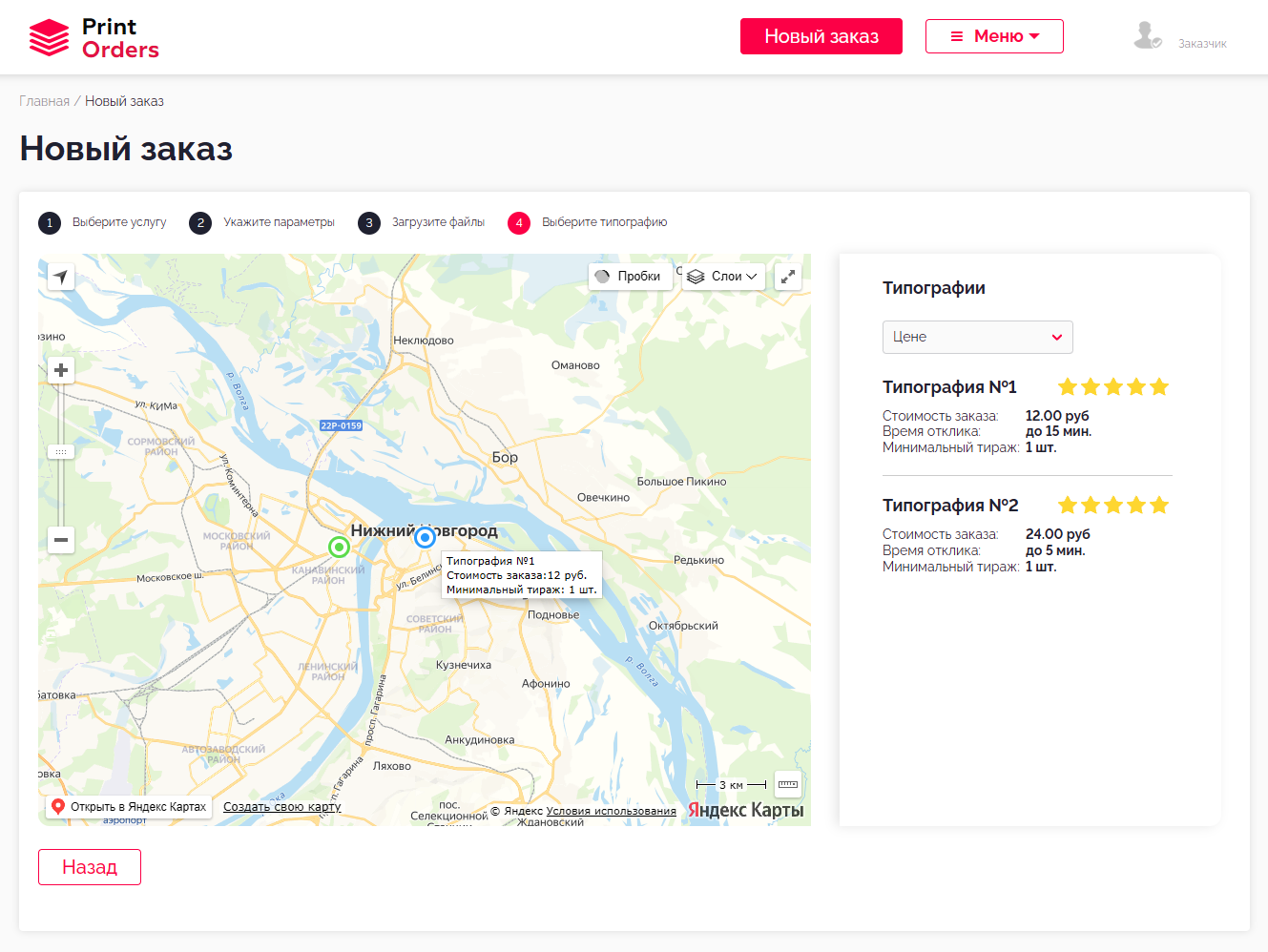Click the Новый заказ button

click(x=821, y=36)
